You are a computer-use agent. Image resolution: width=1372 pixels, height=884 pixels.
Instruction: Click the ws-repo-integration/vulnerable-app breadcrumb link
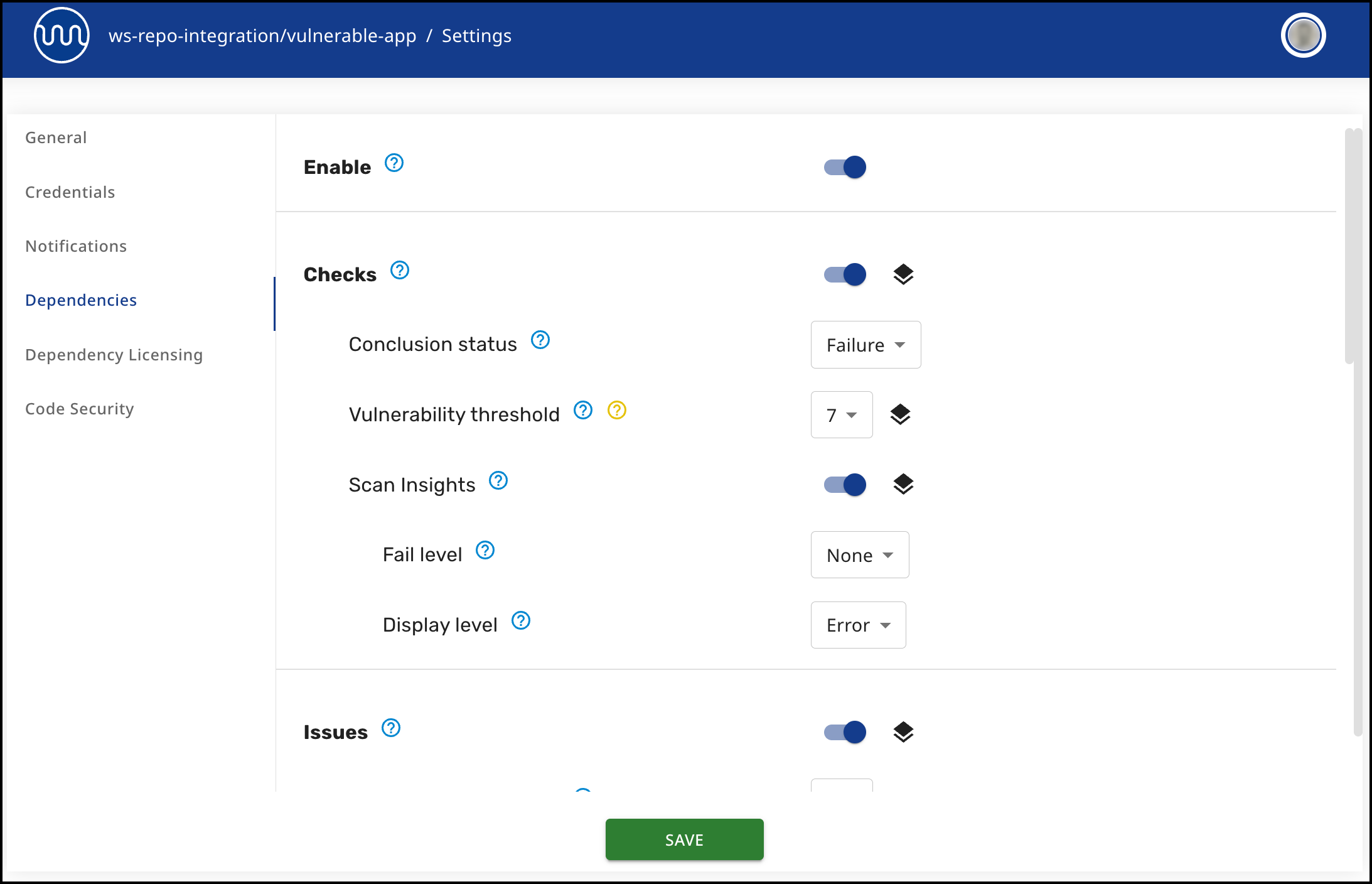point(262,36)
